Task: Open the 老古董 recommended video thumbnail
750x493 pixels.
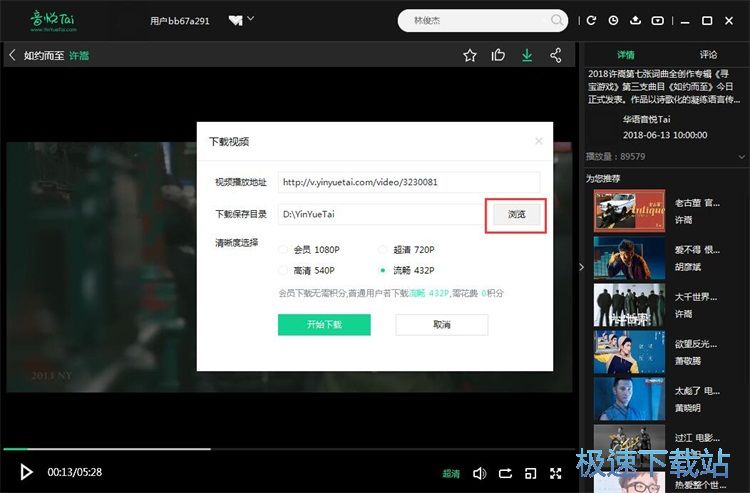Action: [x=629, y=211]
